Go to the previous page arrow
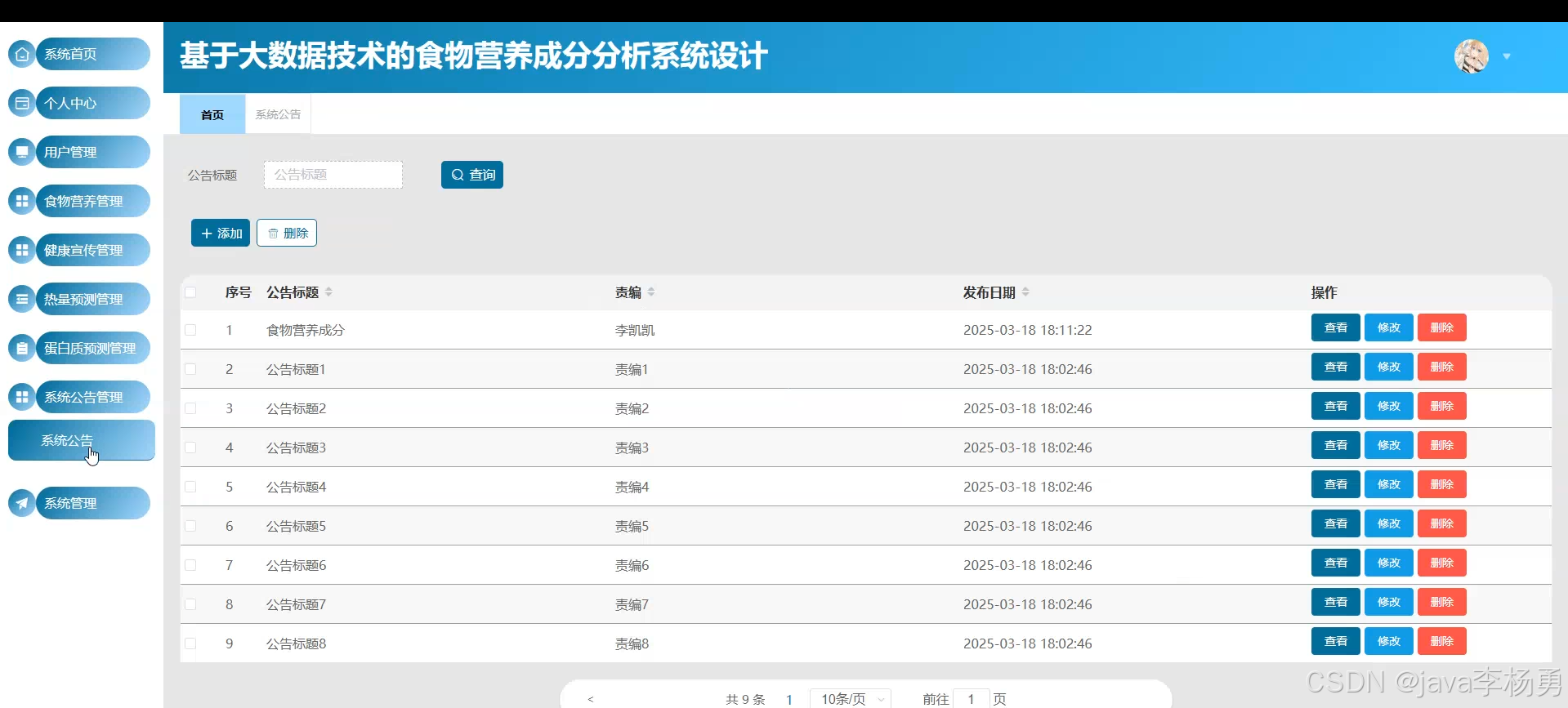Viewport: 1568px width, 708px height. (591, 699)
